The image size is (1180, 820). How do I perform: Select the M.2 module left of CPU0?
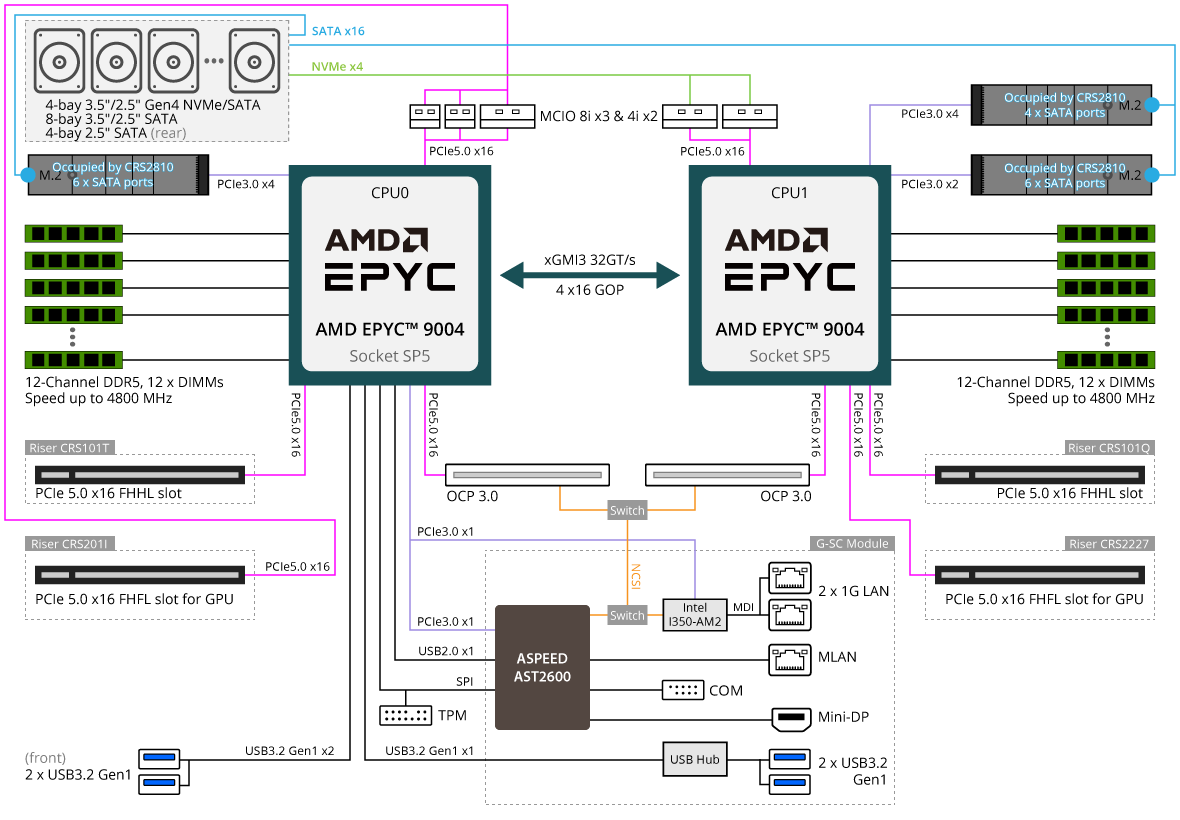pyautogui.click(x=118, y=175)
